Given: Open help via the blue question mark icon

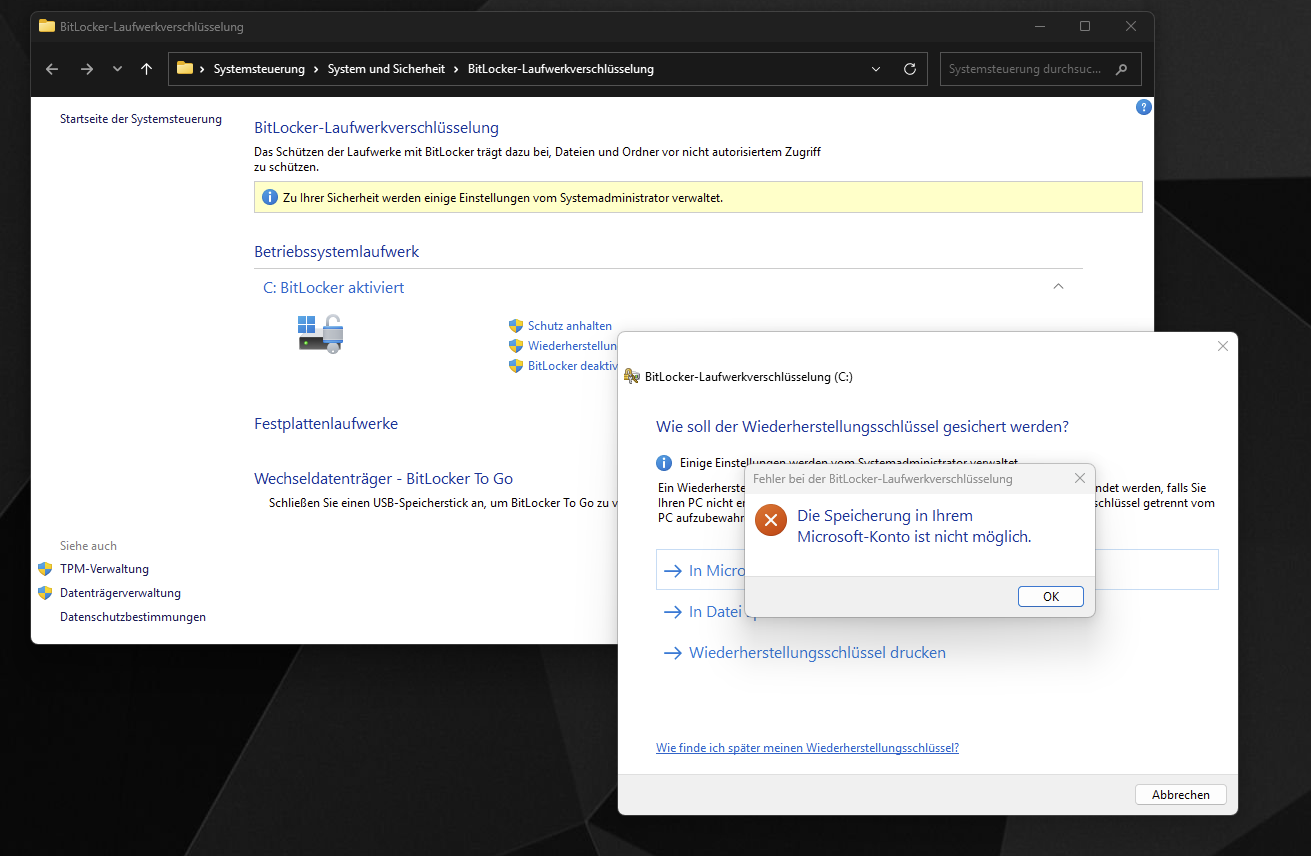Looking at the screenshot, I should (x=1144, y=107).
